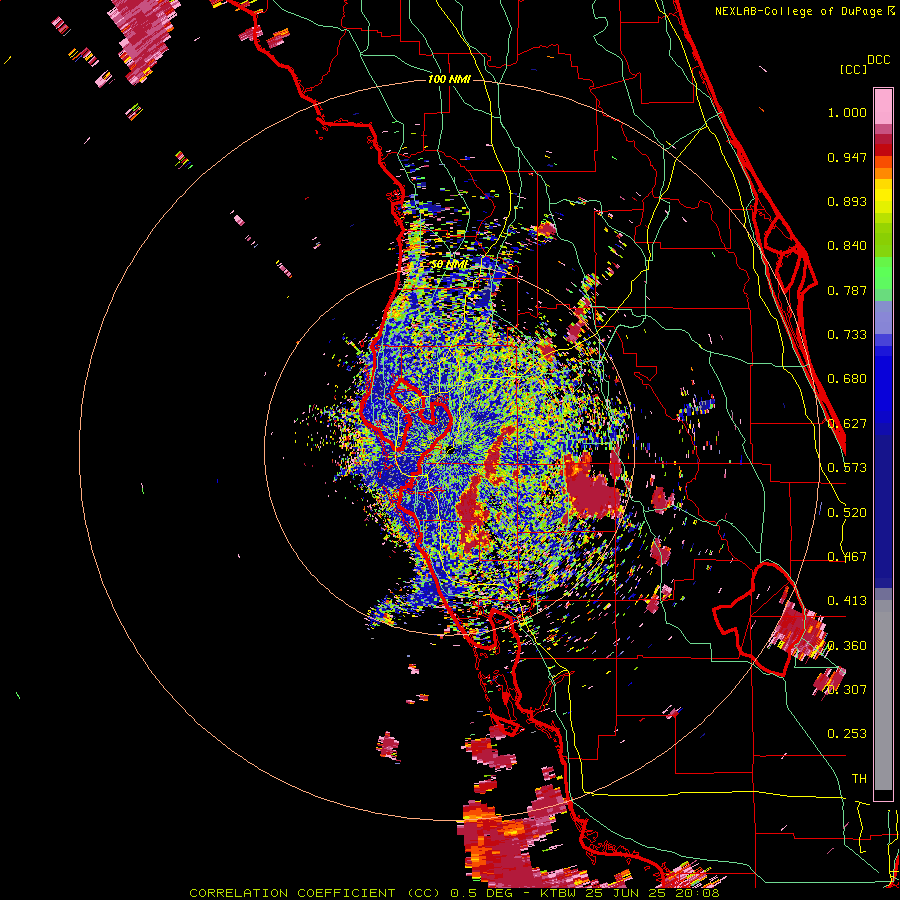Click the 0.893 scale value
Screen dimensions: 900x900
847,201
